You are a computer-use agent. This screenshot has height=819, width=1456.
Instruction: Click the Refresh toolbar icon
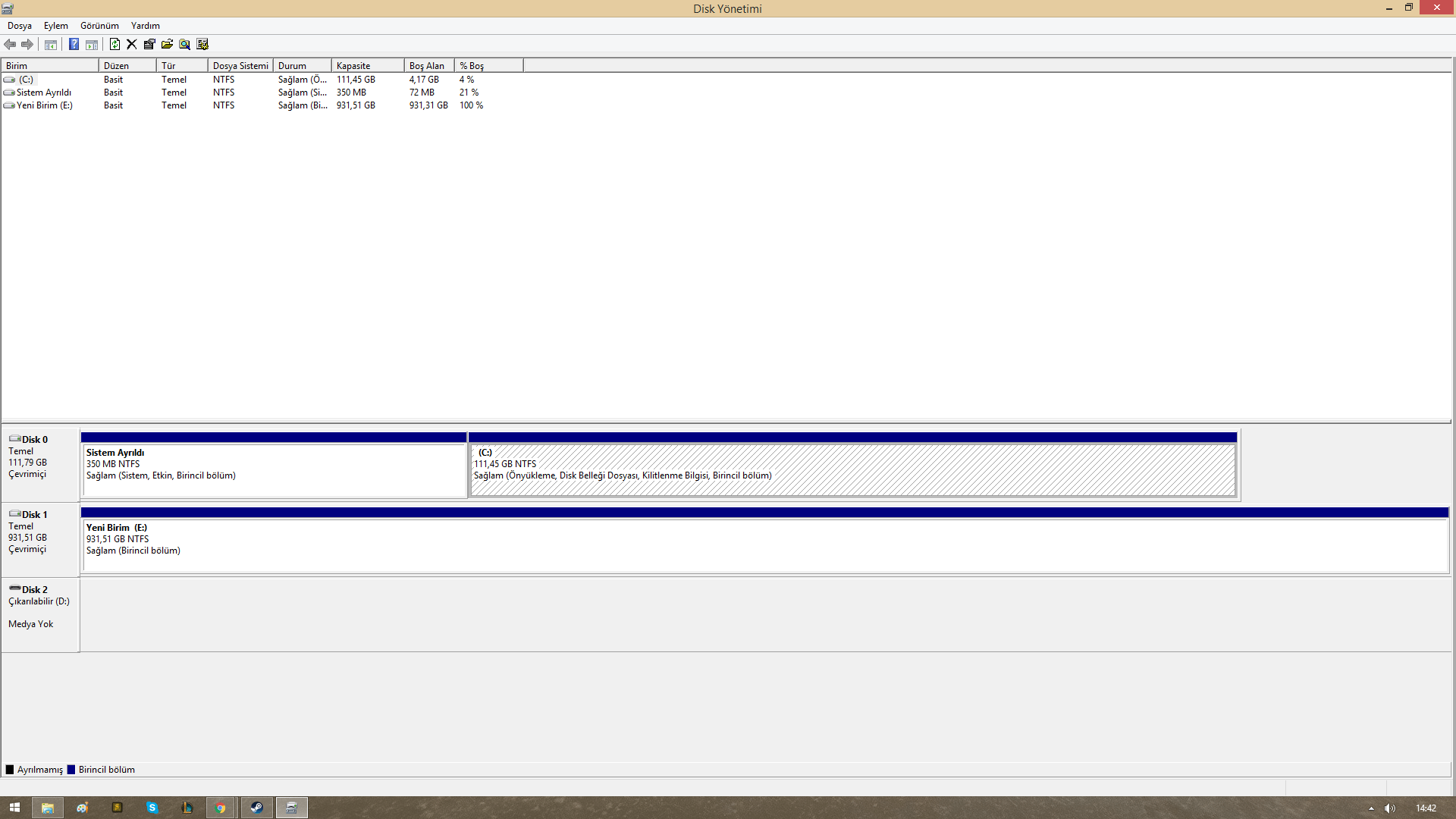coord(115,44)
